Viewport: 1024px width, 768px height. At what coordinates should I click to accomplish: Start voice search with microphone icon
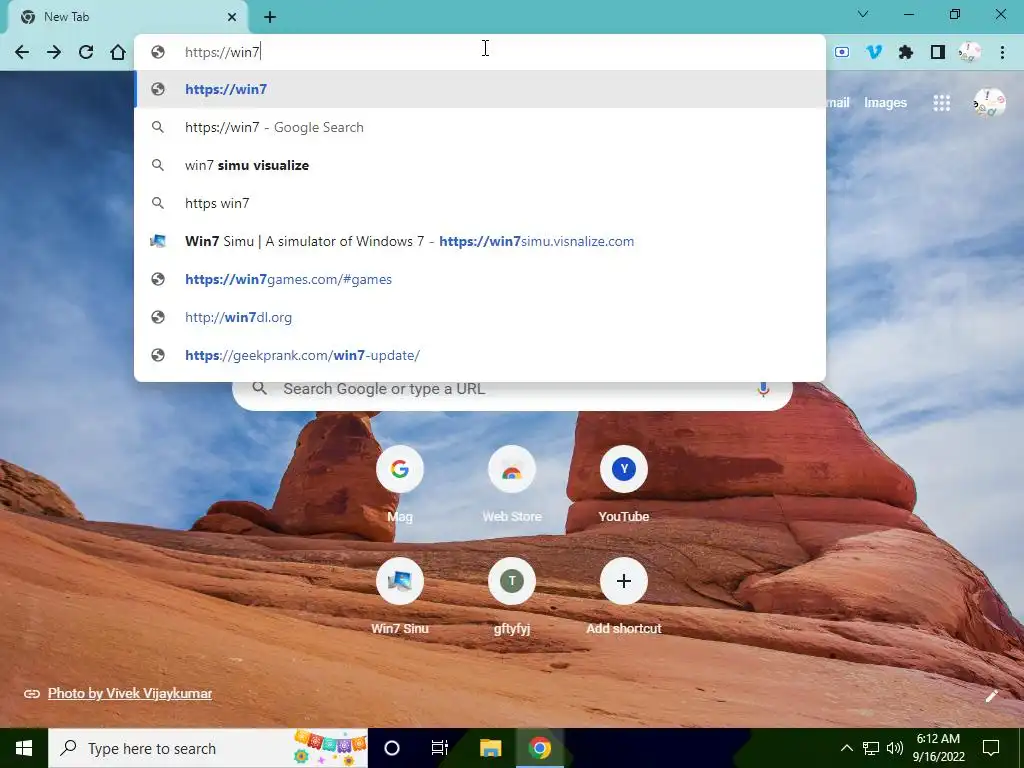pos(763,389)
